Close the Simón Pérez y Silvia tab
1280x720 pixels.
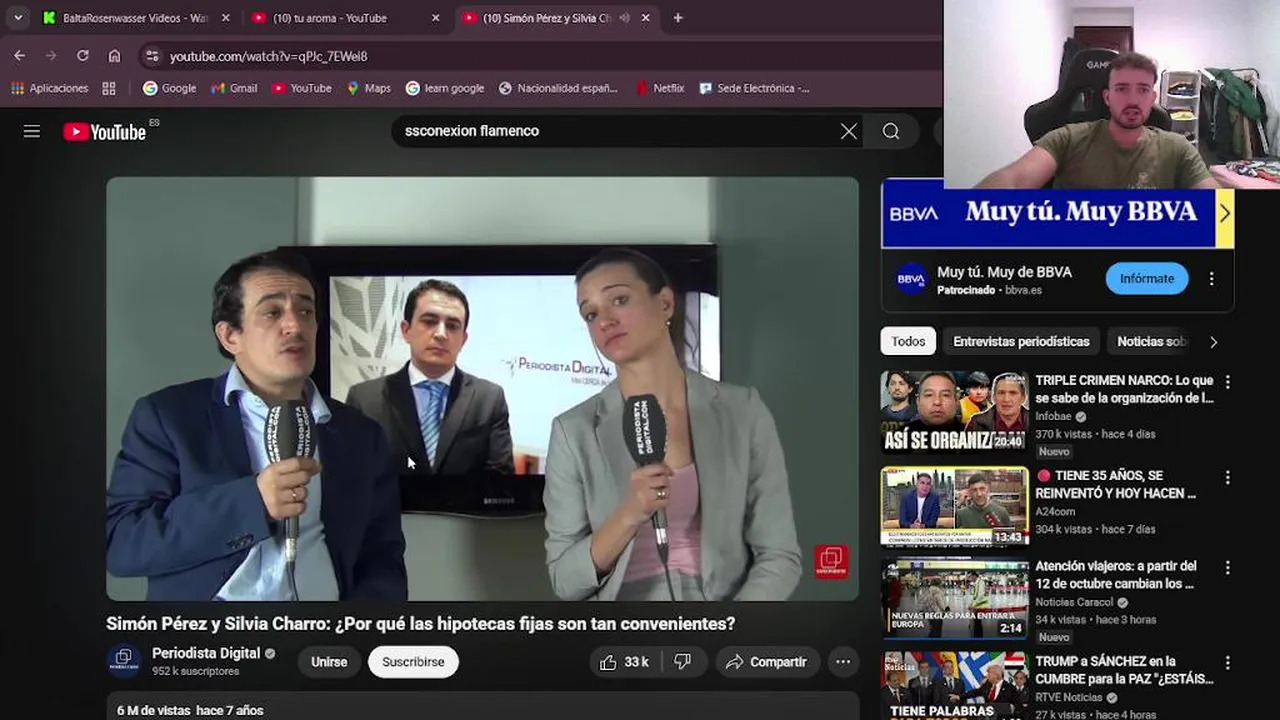(645, 18)
